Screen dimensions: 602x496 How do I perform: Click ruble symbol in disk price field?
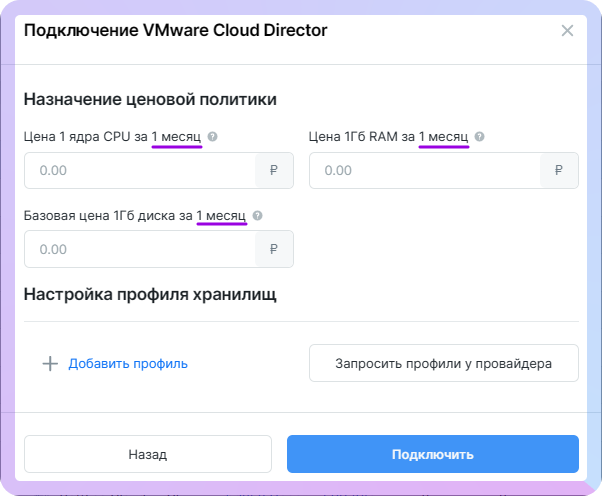point(274,249)
